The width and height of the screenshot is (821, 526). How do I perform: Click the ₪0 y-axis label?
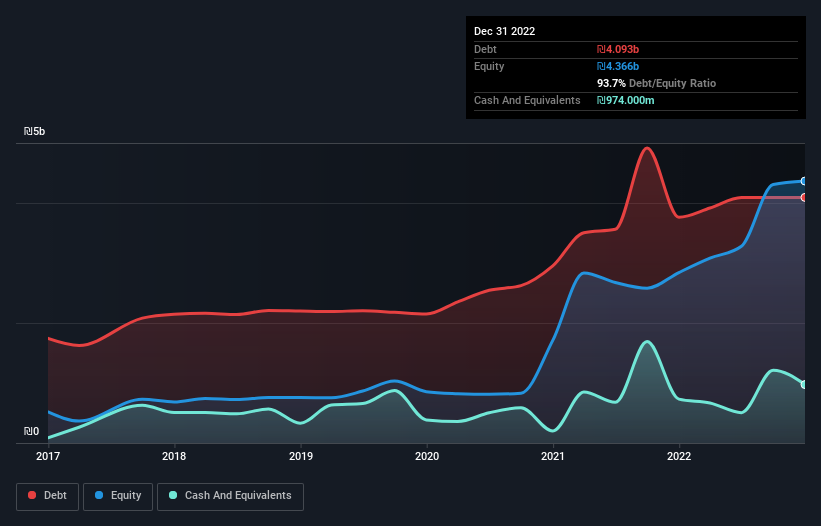pyautogui.click(x=31, y=431)
